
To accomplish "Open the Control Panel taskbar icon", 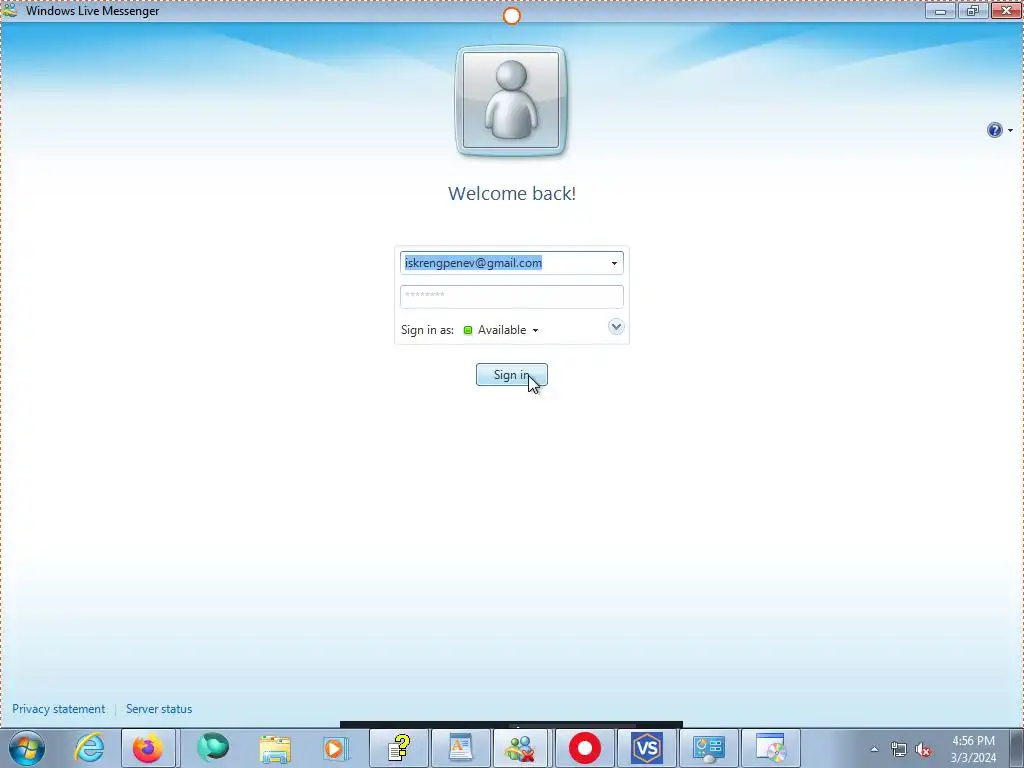I will tap(709, 748).
